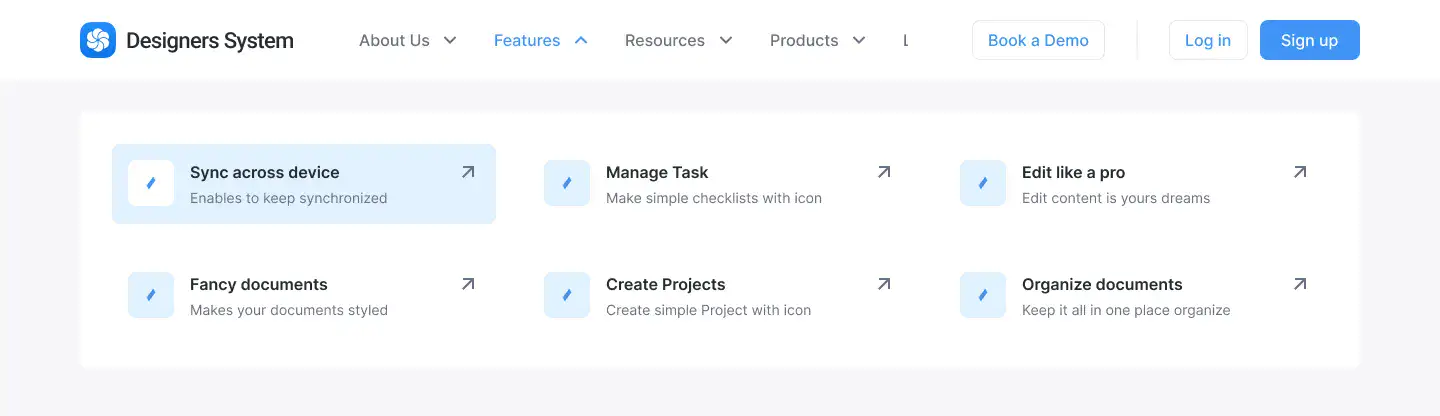Open the Resources dropdown chevron

tap(726, 40)
